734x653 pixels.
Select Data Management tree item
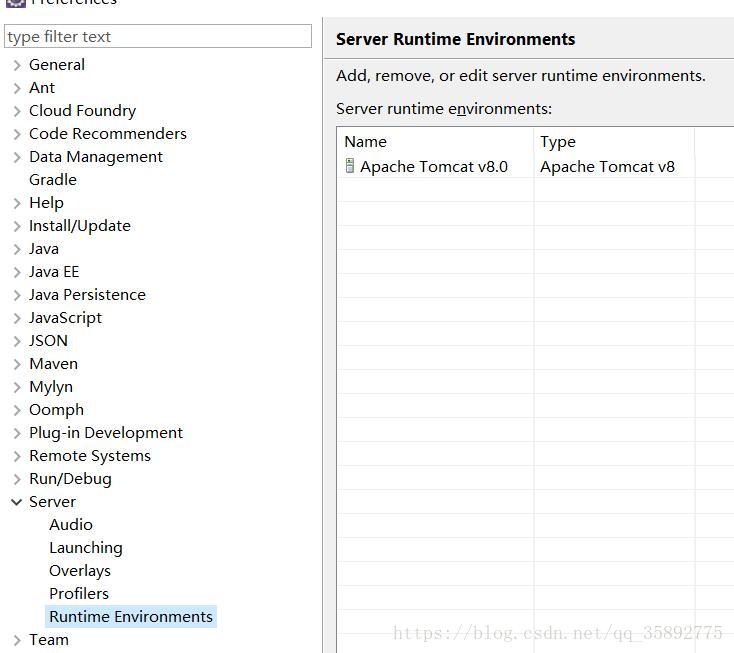point(96,156)
